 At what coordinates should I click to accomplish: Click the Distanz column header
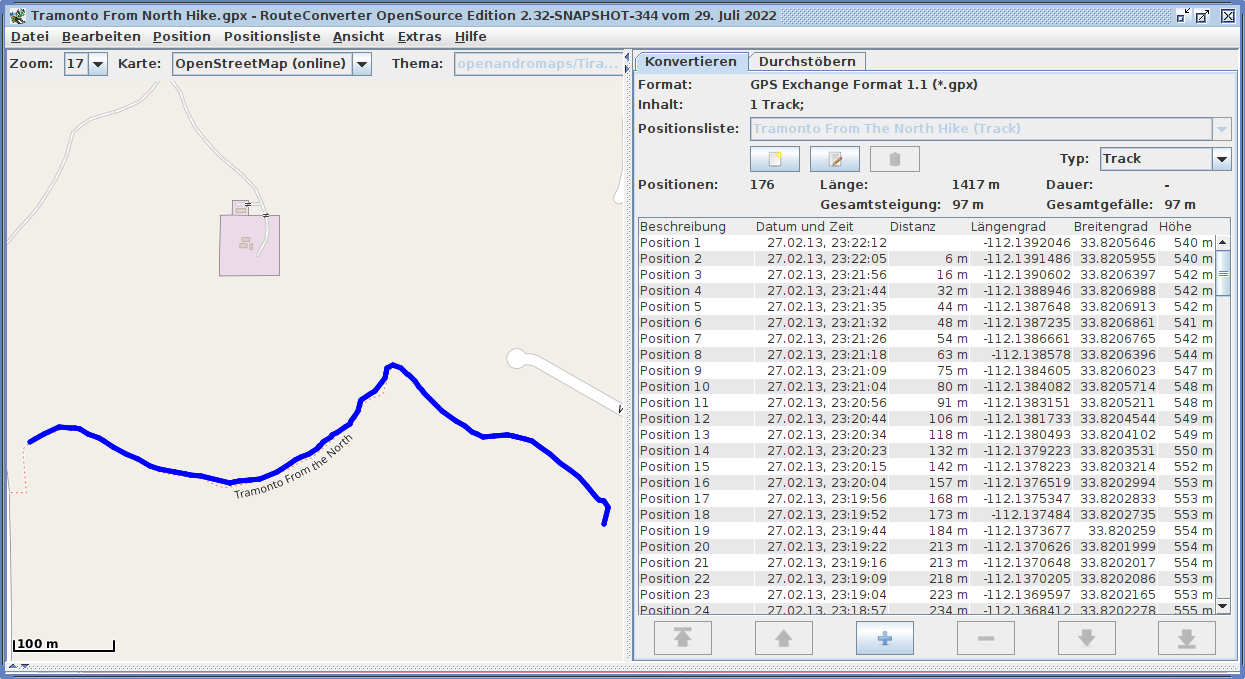[x=912, y=227]
